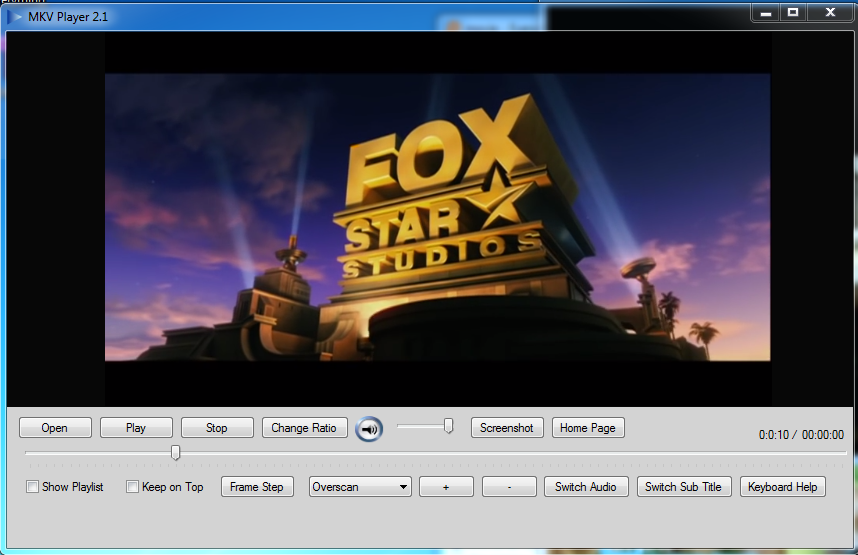This screenshot has height=555, width=858.
Task: Open the Home Page link button
Action: (x=588, y=427)
